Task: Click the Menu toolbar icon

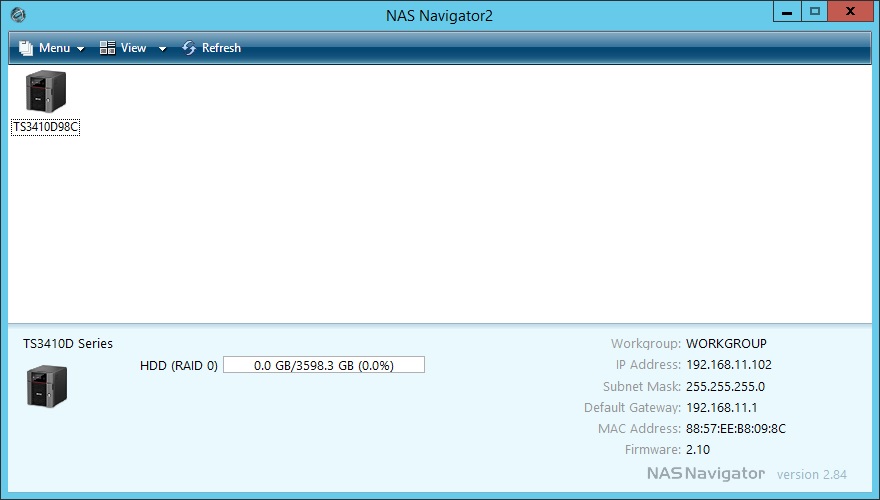Action: pyautogui.click(x=25, y=48)
